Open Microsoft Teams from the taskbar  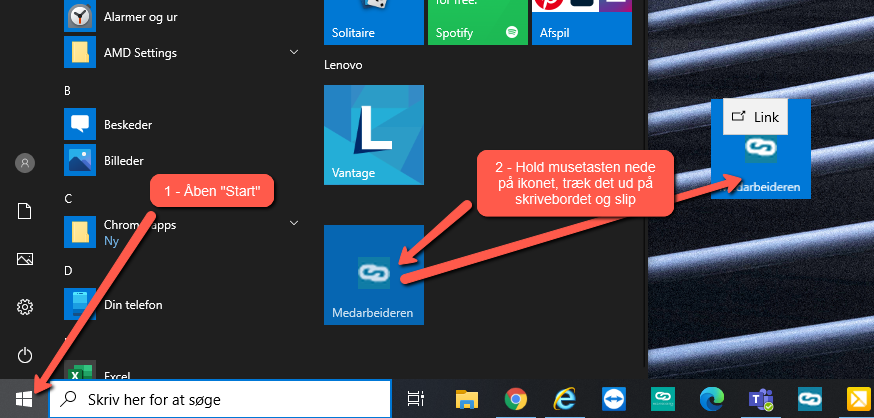coord(760,399)
